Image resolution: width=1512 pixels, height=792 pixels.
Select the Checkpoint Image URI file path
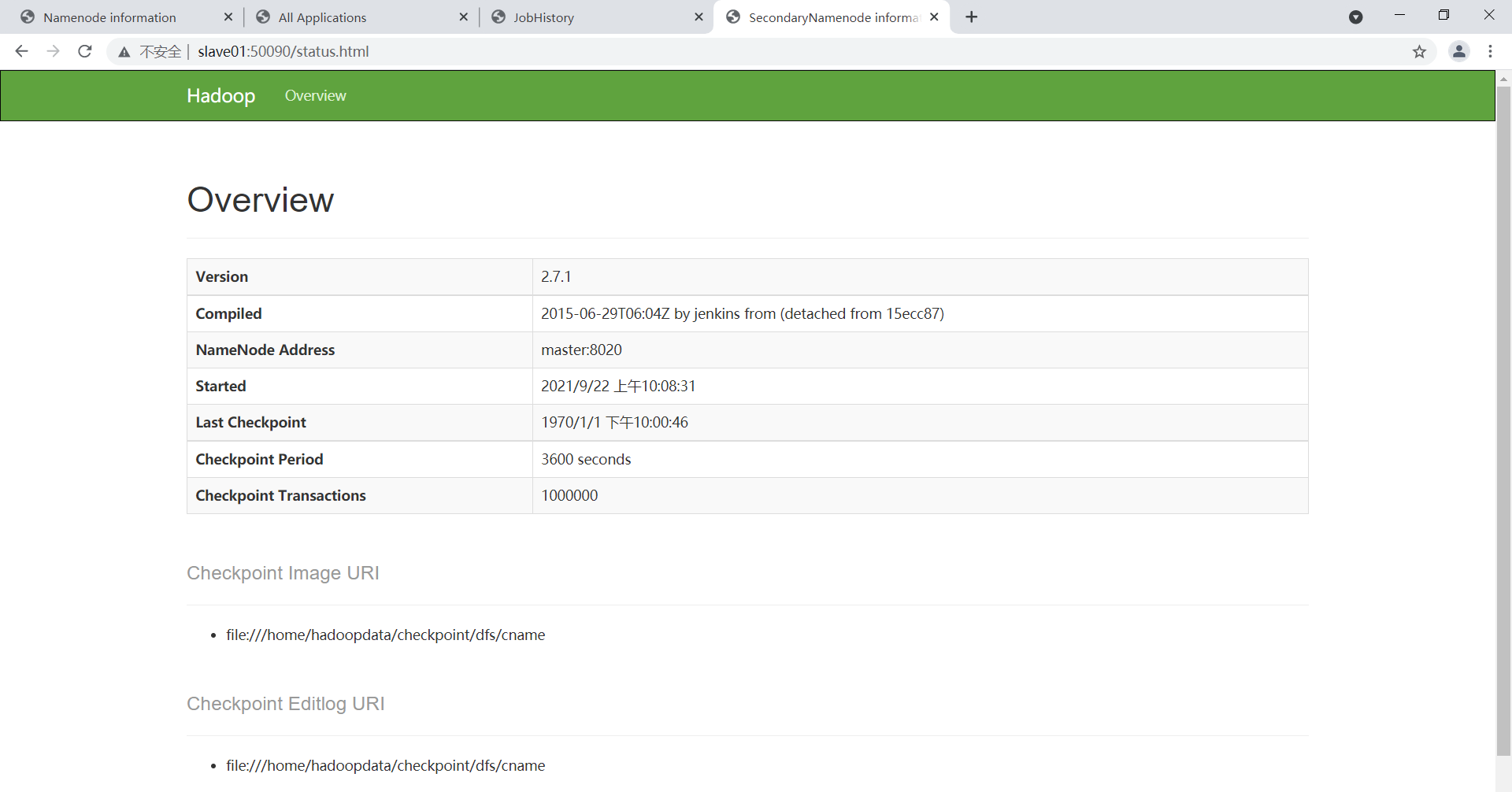[385, 635]
